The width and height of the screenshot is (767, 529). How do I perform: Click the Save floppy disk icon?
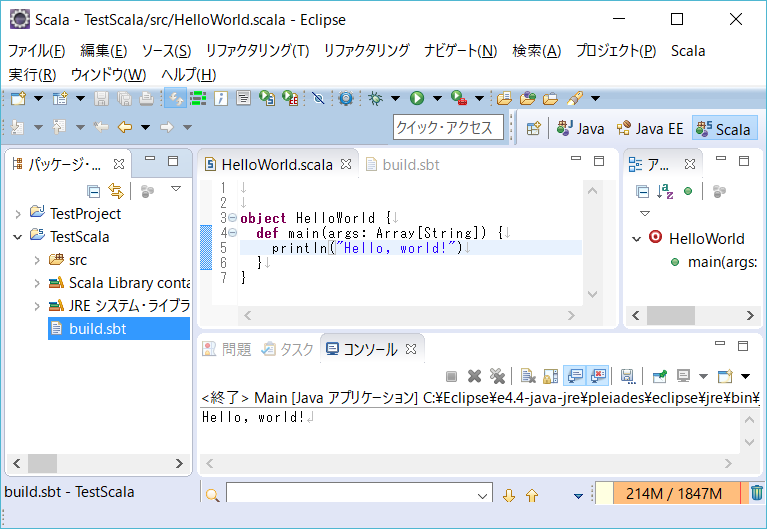click(x=101, y=98)
